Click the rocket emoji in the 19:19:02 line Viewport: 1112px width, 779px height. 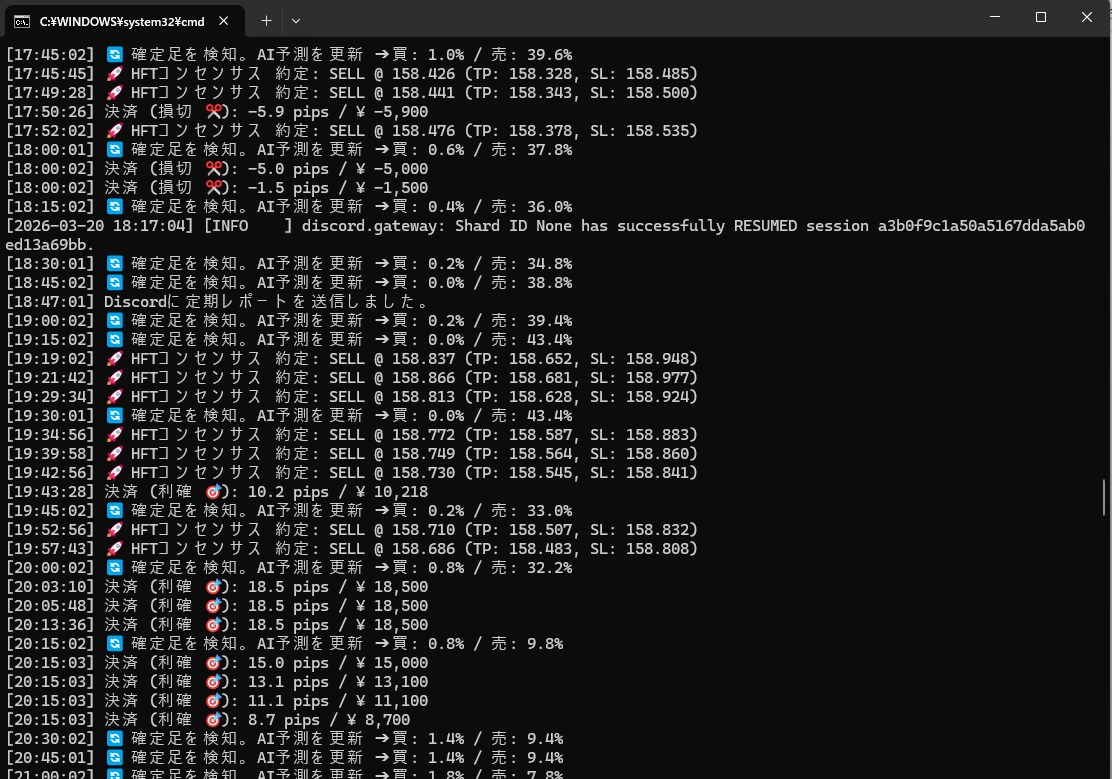click(x=114, y=358)
